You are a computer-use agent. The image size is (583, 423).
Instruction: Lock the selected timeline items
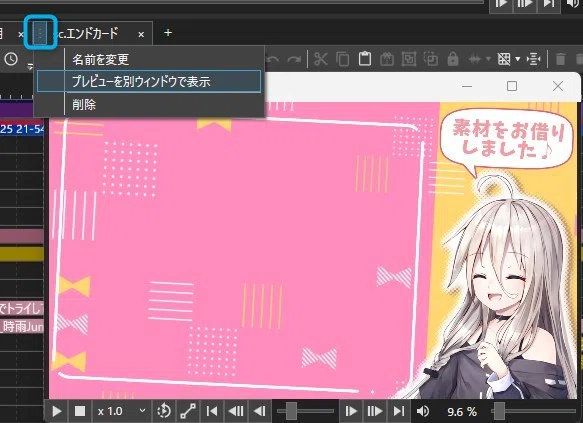pyautogui.click(x=452, y=59)
